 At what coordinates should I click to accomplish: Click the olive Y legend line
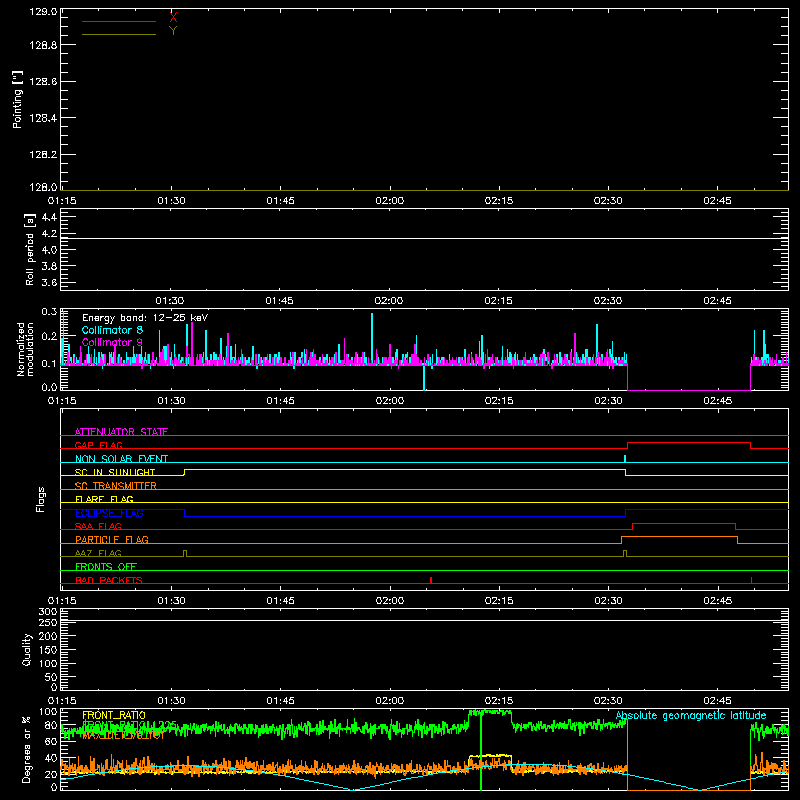tap(119, 35)
